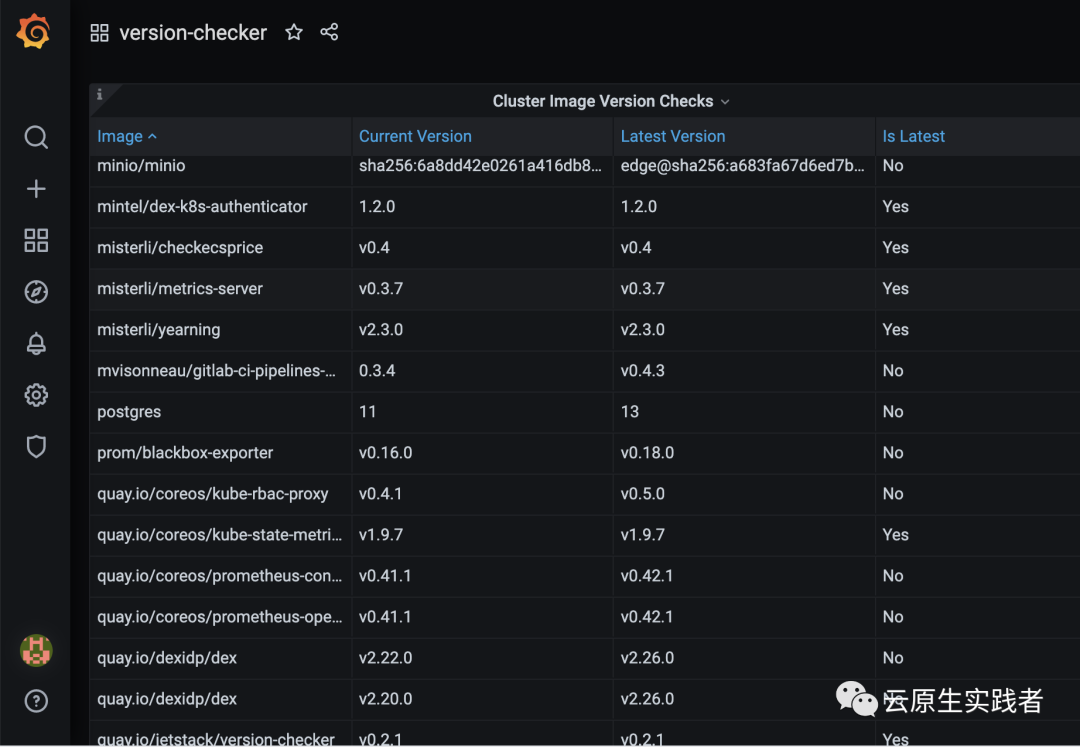
Task: Click the Is Latest value for misterli/yearning
Action: (x=895, y=330)
